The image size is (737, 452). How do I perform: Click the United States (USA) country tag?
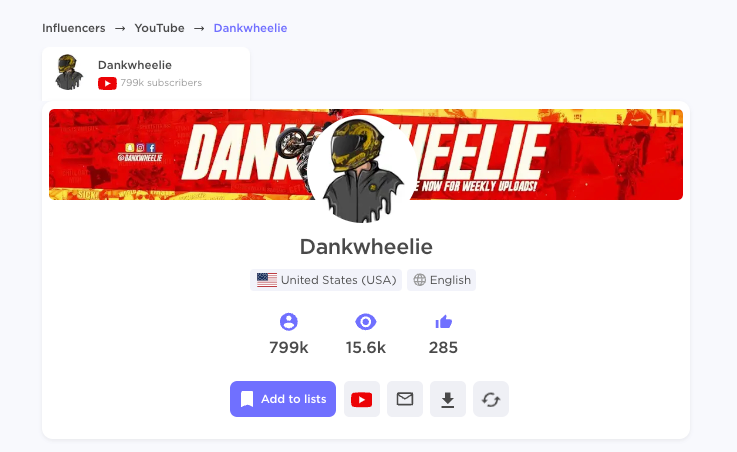click(326, 280)
